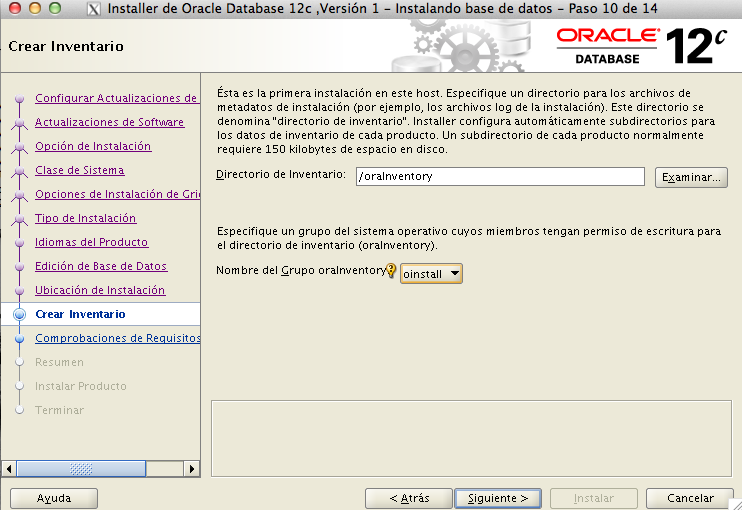Open Opciones de Instalación de Grid step
742x510 pixels.
point(117,194)
